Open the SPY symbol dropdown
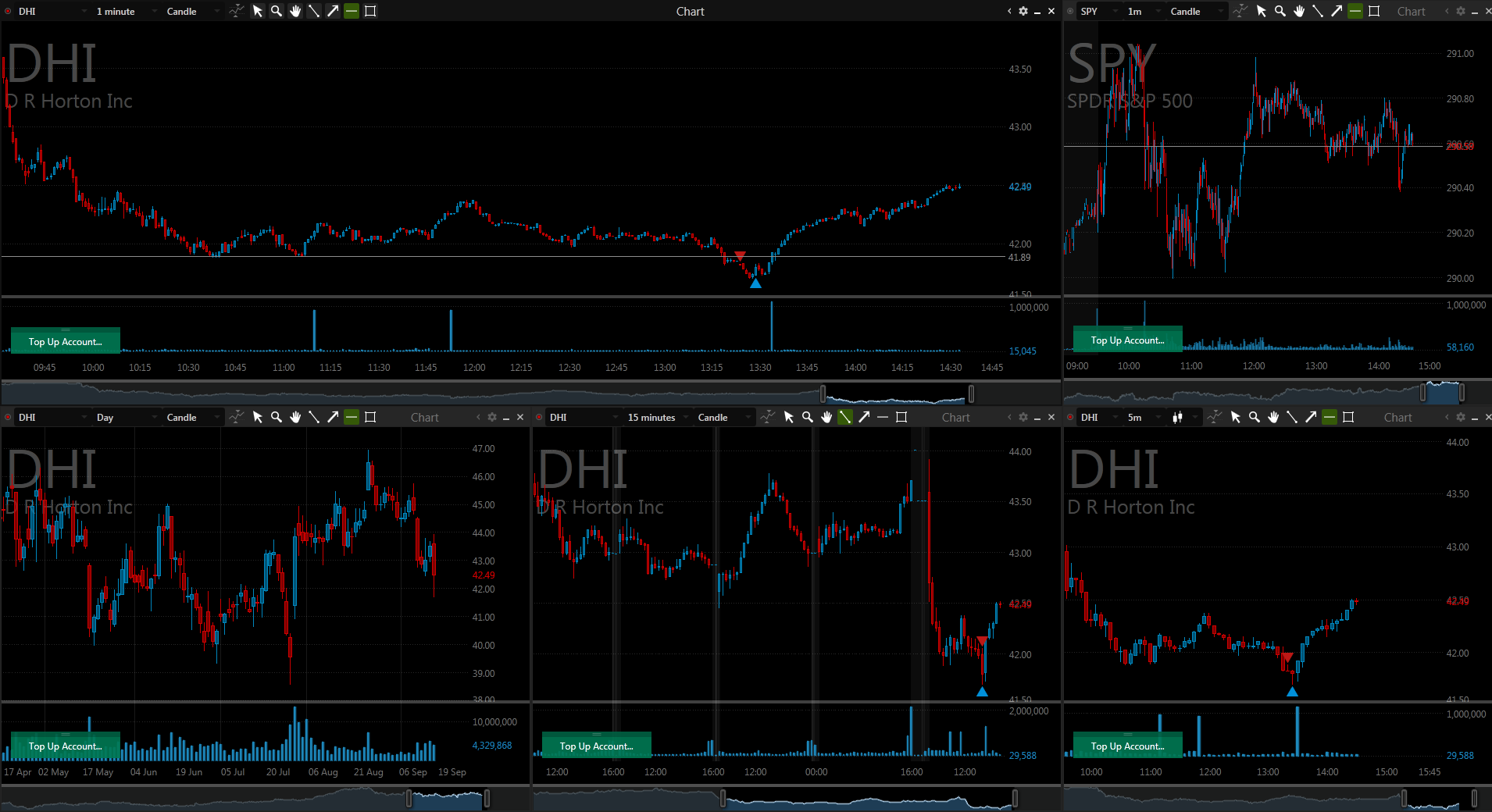The width and height of the screenshot is (1492, 812). point(1098,11)
